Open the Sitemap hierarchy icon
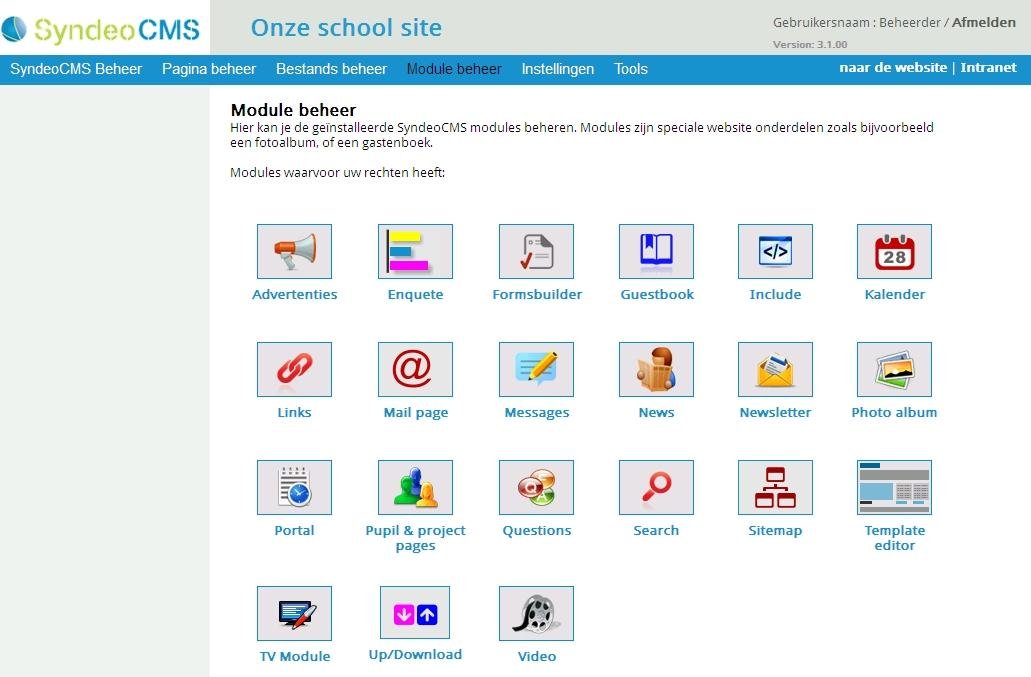1031x677 pixels. coord(775,488)
